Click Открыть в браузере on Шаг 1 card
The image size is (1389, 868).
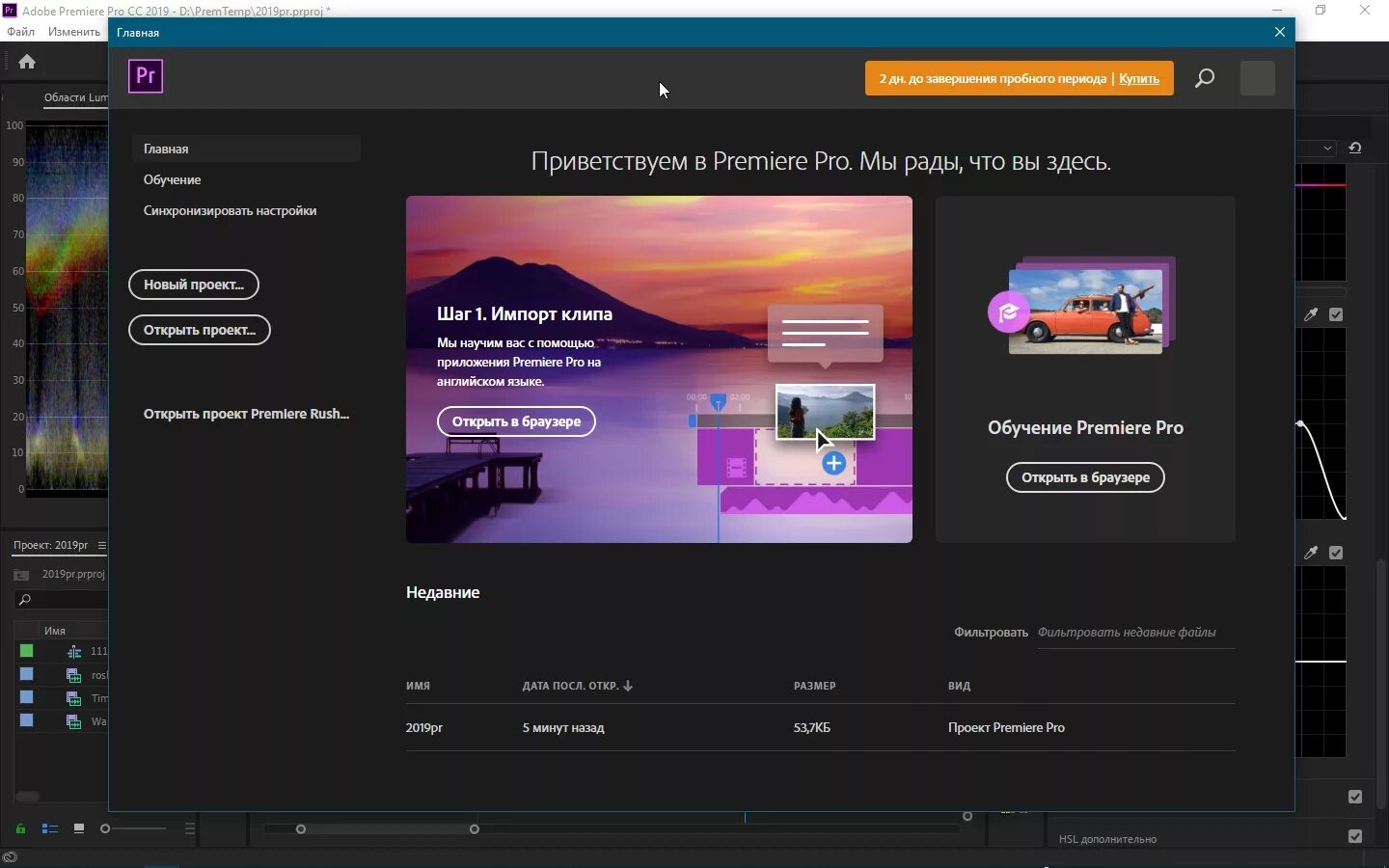point(516,421)
